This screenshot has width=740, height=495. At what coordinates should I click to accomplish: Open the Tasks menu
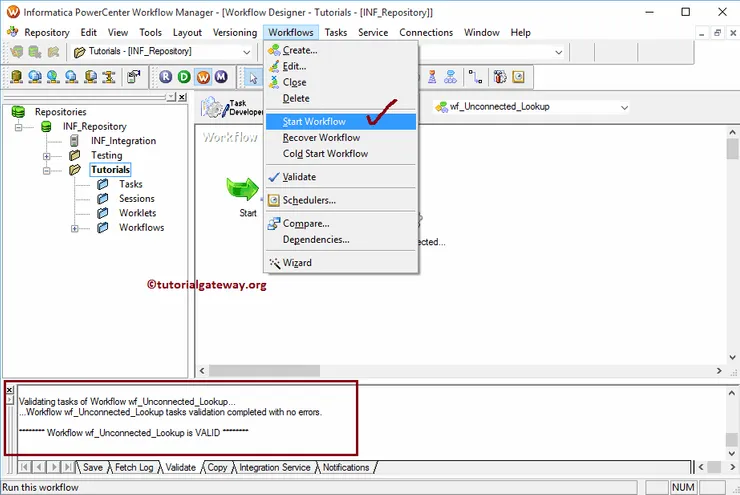pyautogui.click(x=336, y=33)
